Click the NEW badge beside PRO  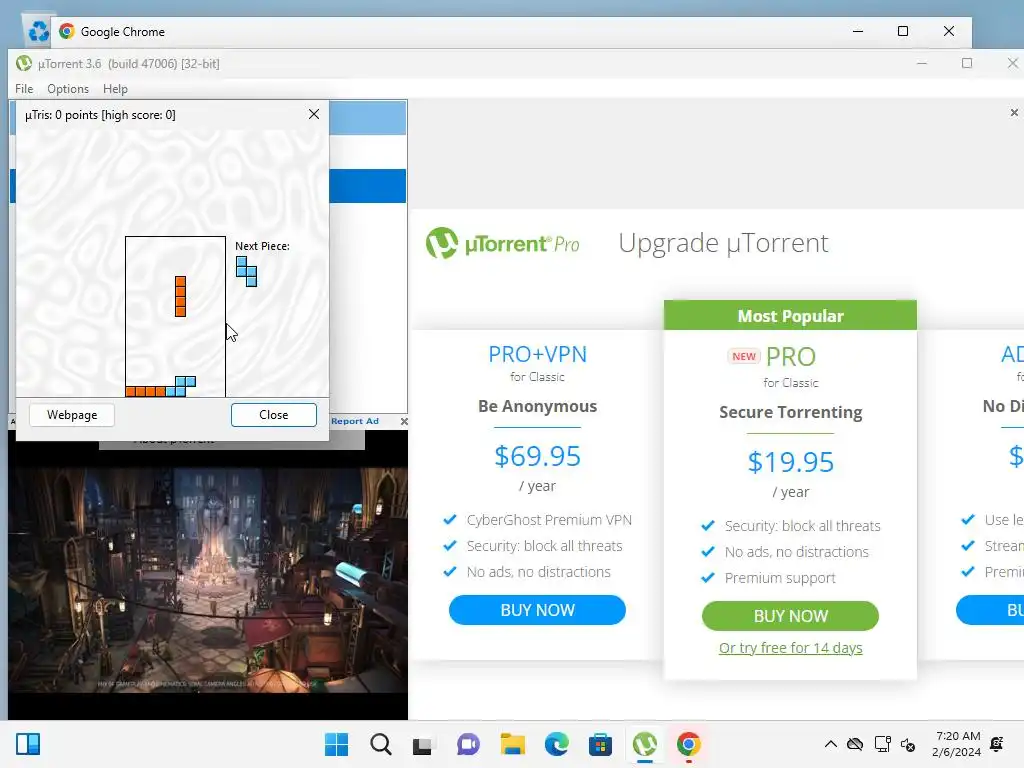[744, 357]
